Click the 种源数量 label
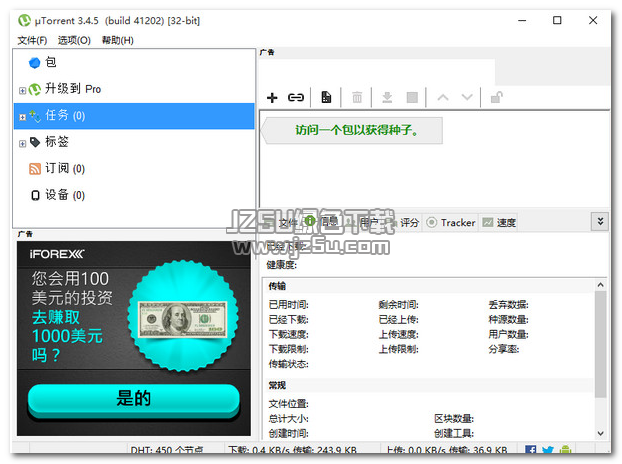 [508, 320]
